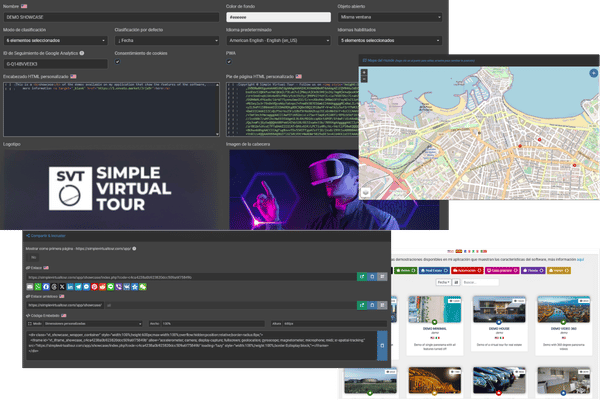Click the blue locate button on map
Image resolution: width=600 pixels, height=400 pixels.
pos(593,73)
